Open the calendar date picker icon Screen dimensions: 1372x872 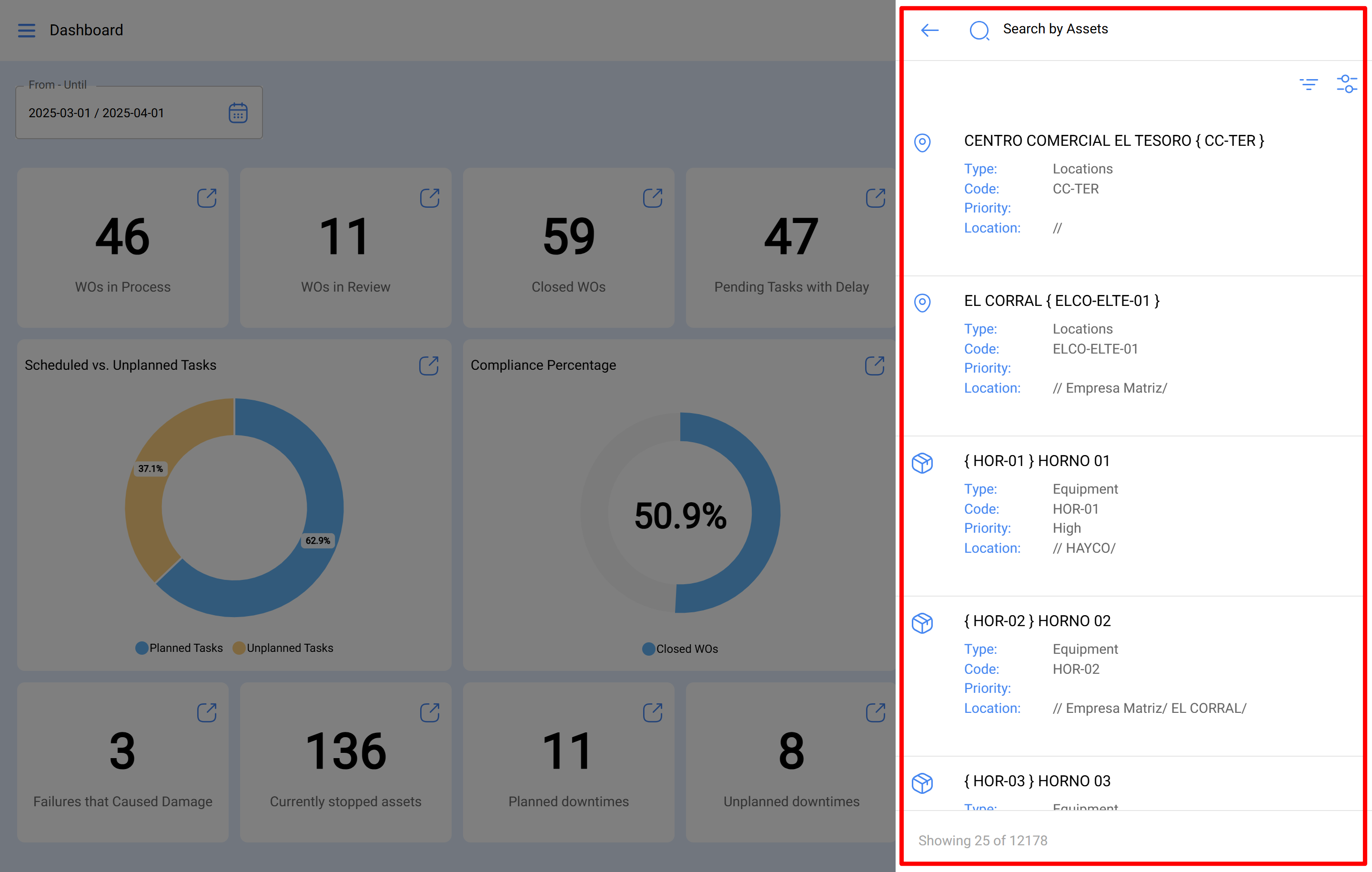pos(238,113)
